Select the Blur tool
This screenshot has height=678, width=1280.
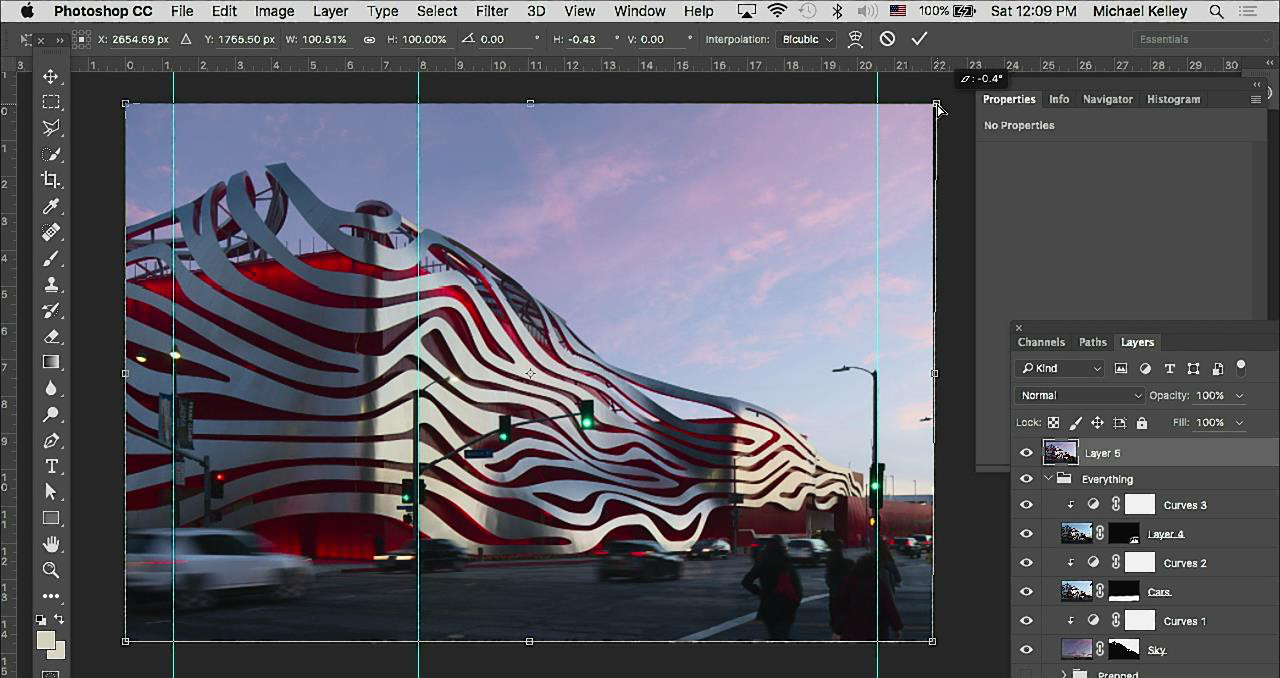(51, 389)
